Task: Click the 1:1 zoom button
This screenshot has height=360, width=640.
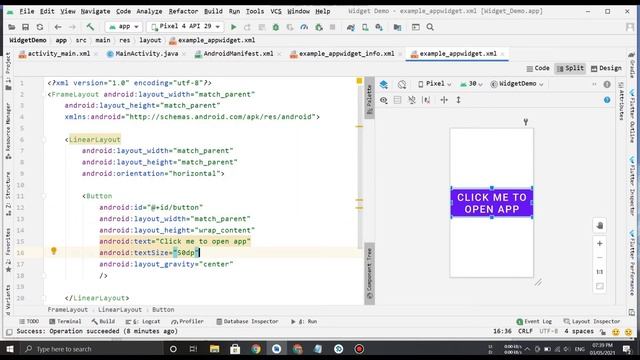Action: point(600,272)
